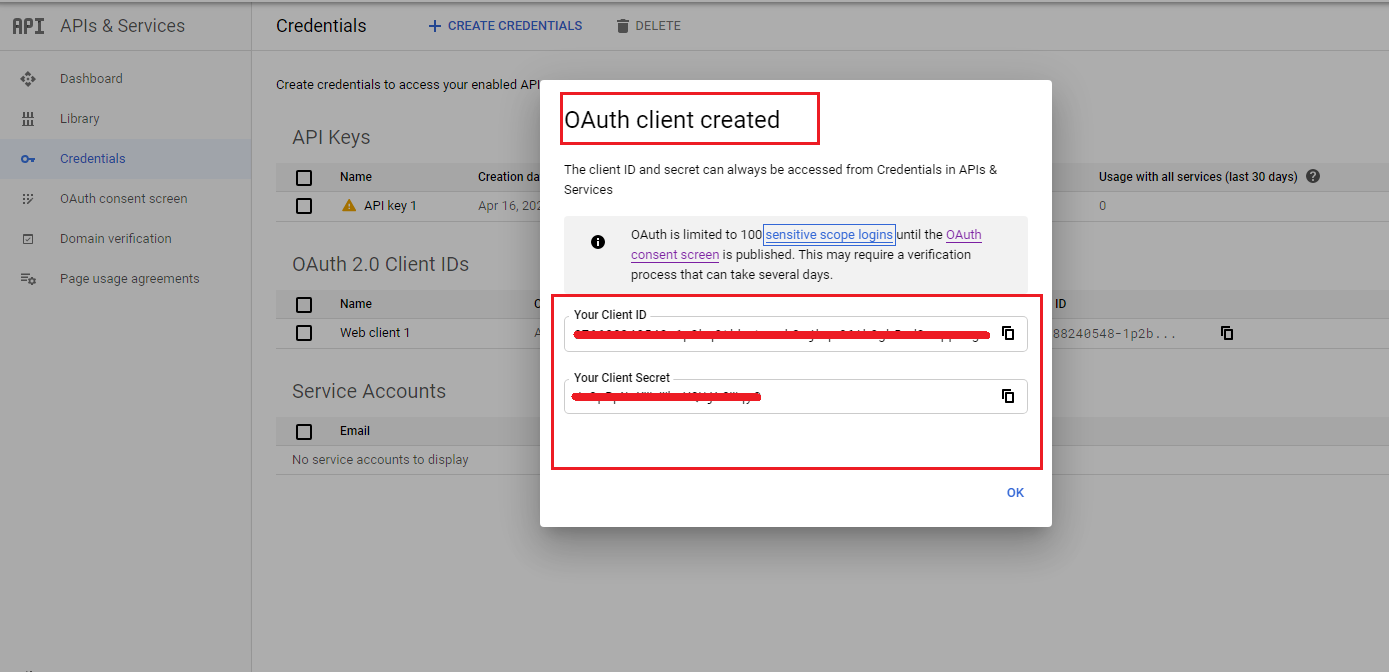Copy Client ID using the copy icon

1008,333
